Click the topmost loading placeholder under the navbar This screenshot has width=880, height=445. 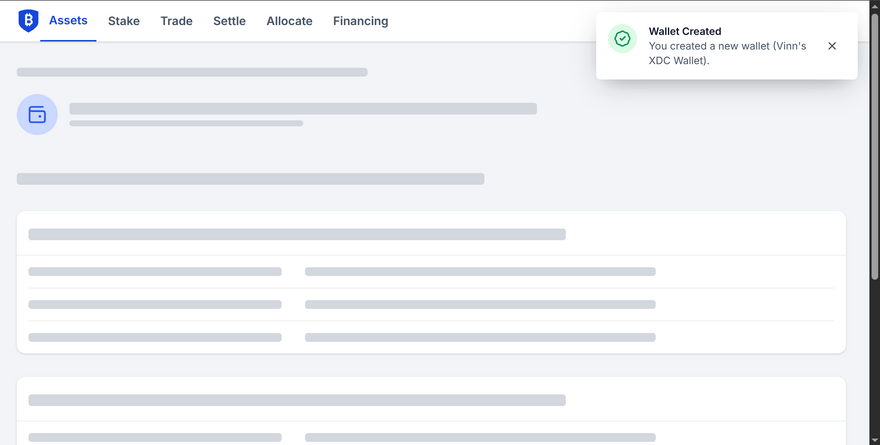[x=192, y=72]
